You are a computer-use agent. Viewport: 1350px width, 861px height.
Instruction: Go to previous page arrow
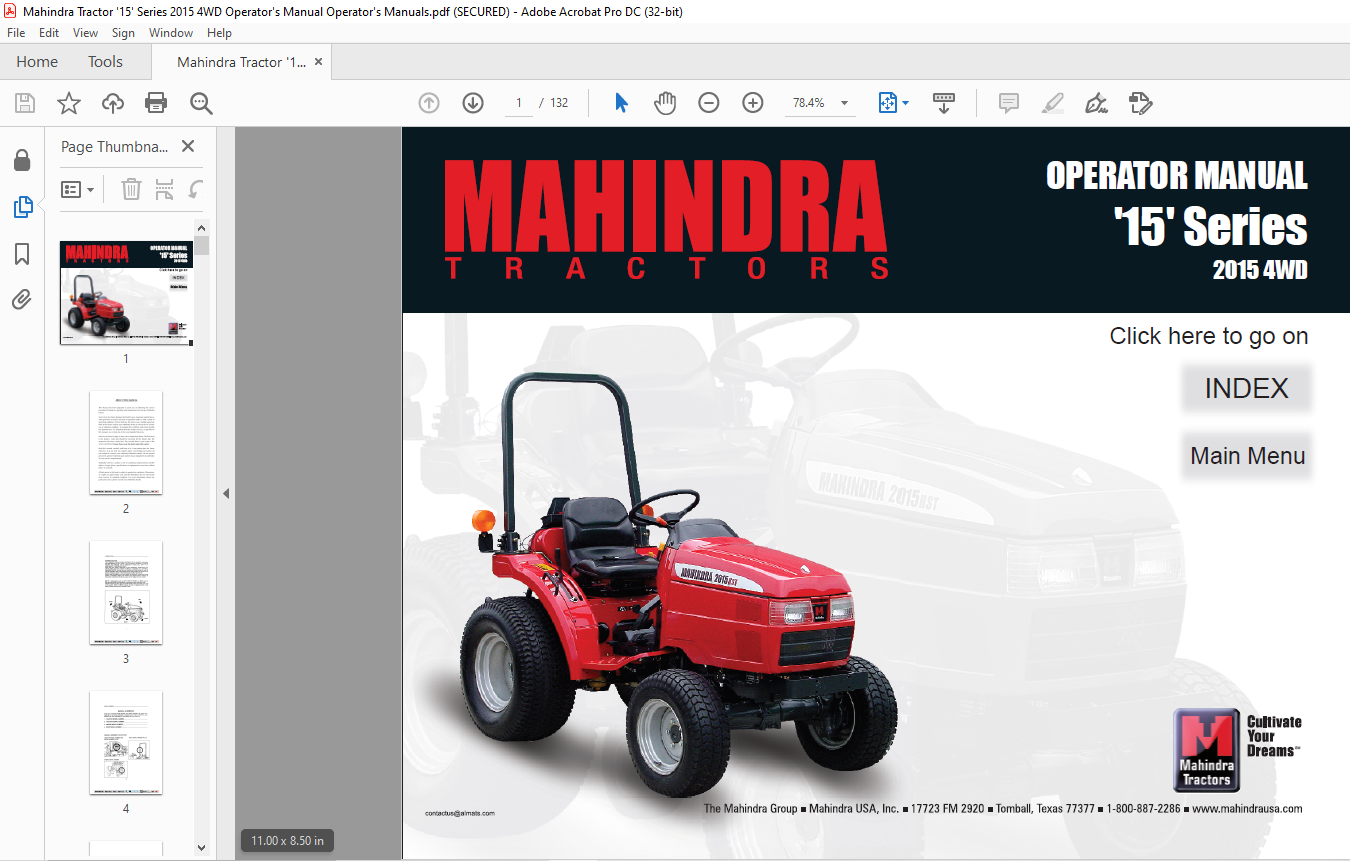tap(429, 103)
